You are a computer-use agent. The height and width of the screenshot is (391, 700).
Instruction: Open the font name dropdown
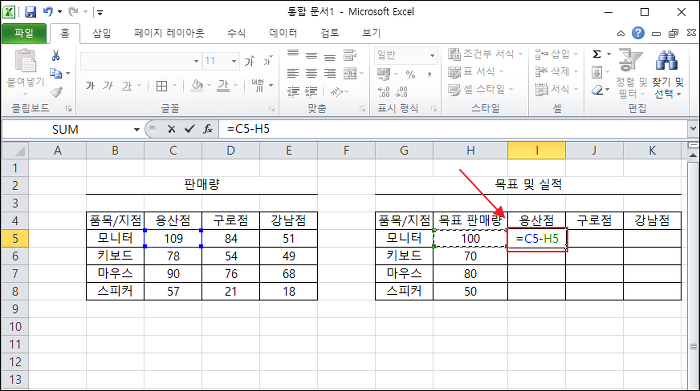tap(196, 61)
